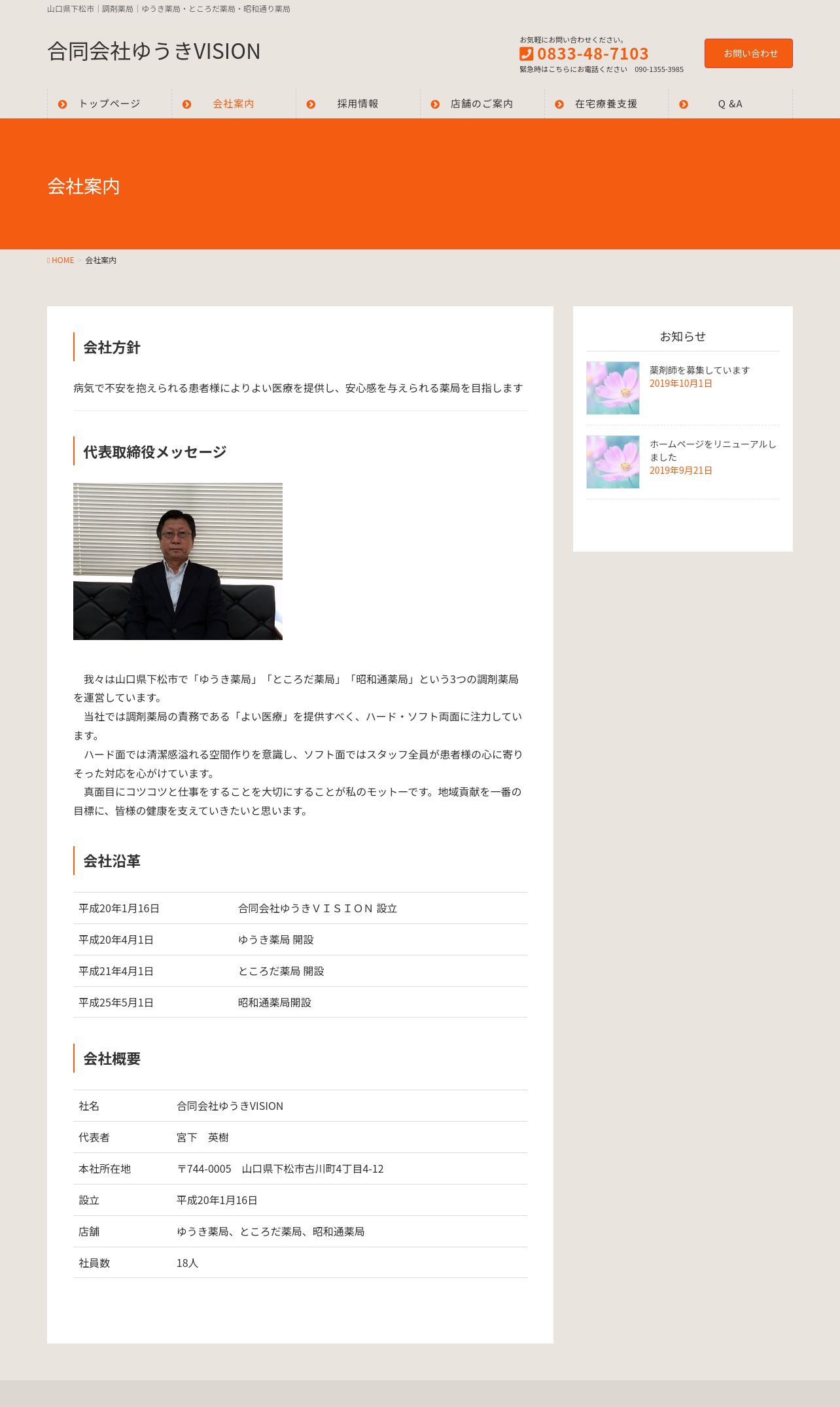Click the お知らせ sidebar heading
This screenshot has width=840, height=1407.
[x=683, y=336]
